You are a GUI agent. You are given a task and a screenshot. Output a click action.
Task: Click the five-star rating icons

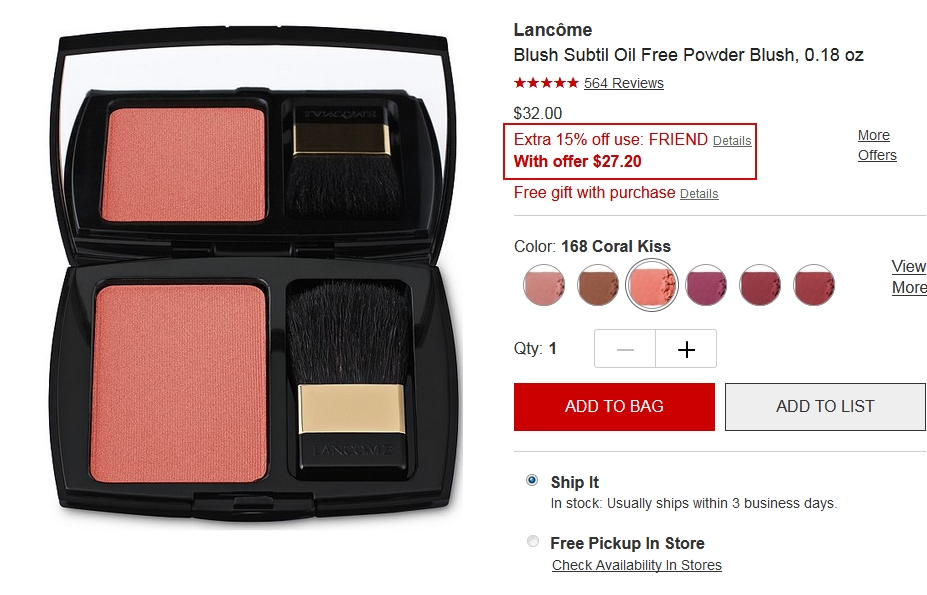pyautogui.click(x=546, y=83)
